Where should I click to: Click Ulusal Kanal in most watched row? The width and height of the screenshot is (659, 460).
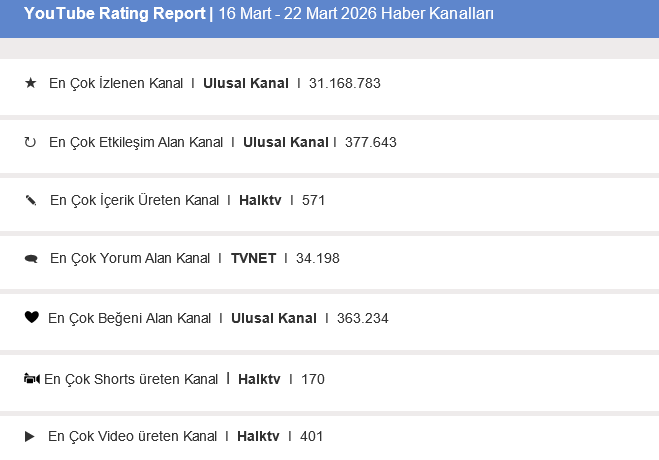pyautogui.click(x=245, y=84)
